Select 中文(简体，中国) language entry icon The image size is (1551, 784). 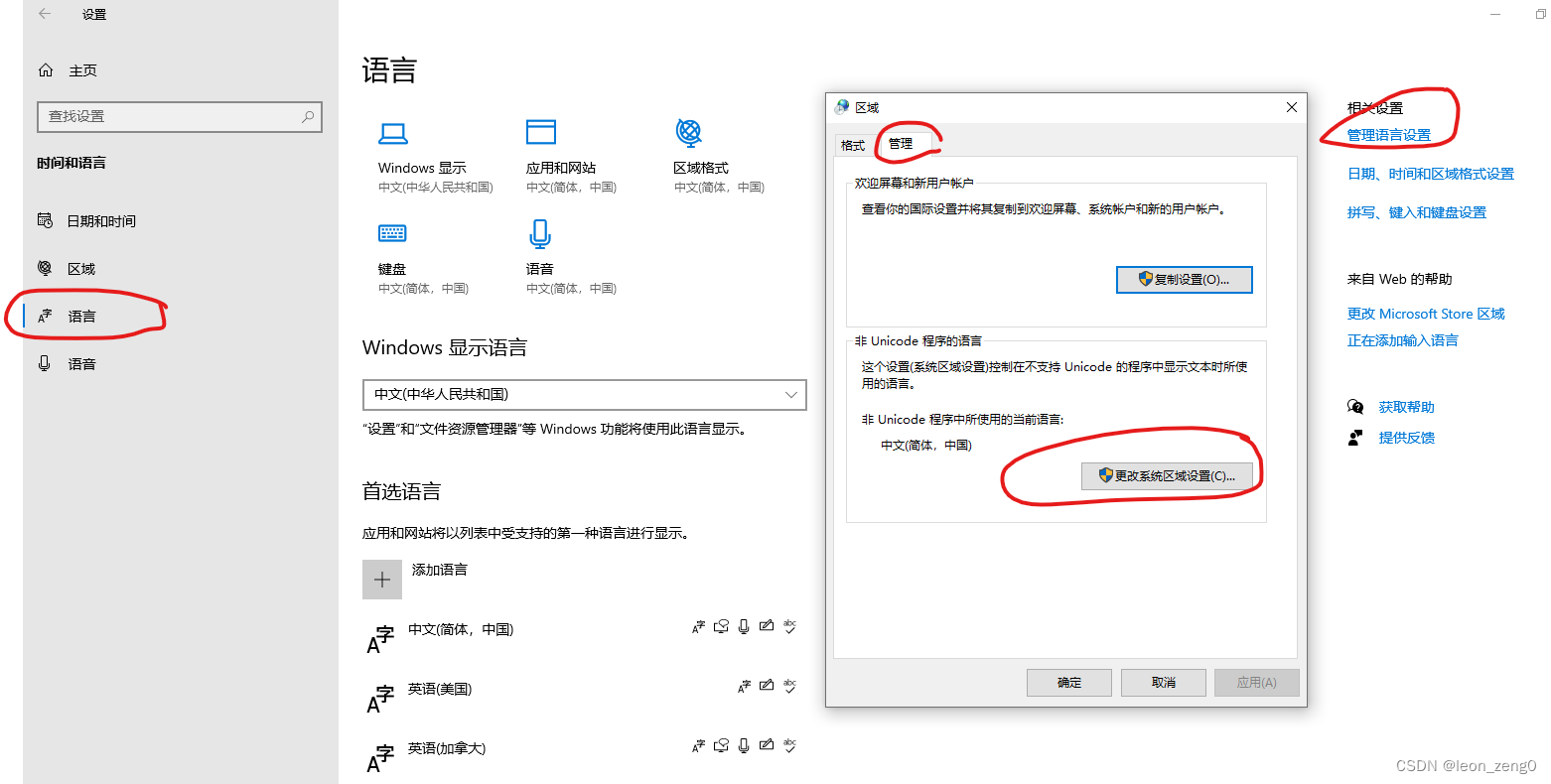(380, 639)
